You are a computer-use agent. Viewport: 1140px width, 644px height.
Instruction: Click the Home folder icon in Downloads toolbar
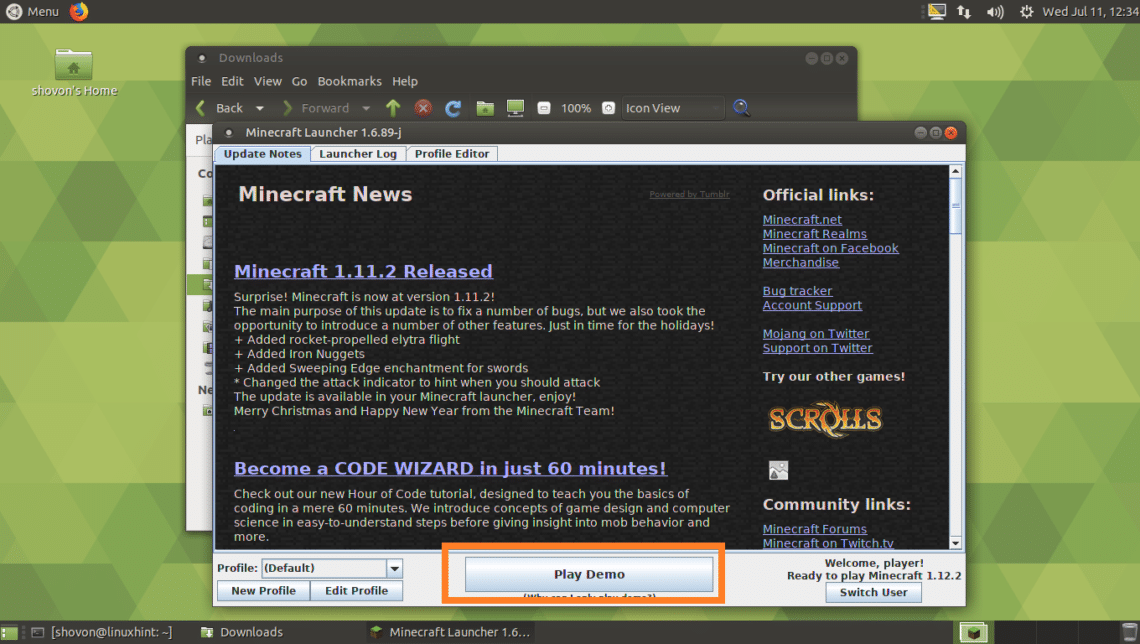pos(485,108)
